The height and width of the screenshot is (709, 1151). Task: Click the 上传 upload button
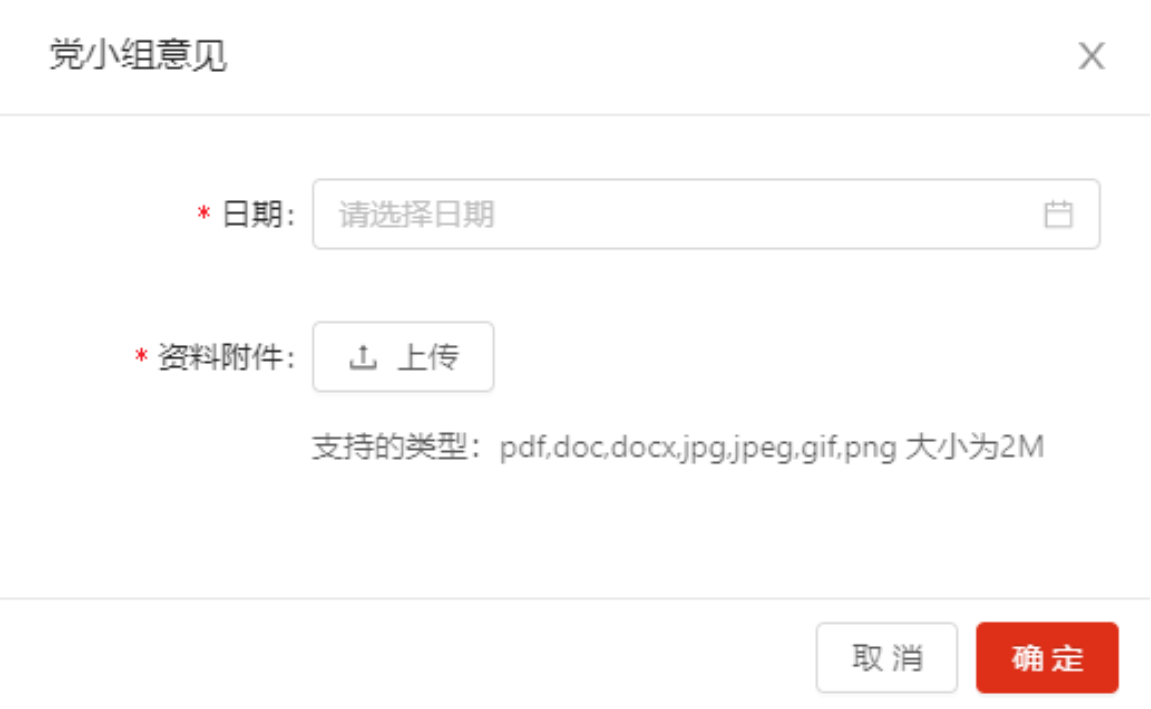[403, 357]
